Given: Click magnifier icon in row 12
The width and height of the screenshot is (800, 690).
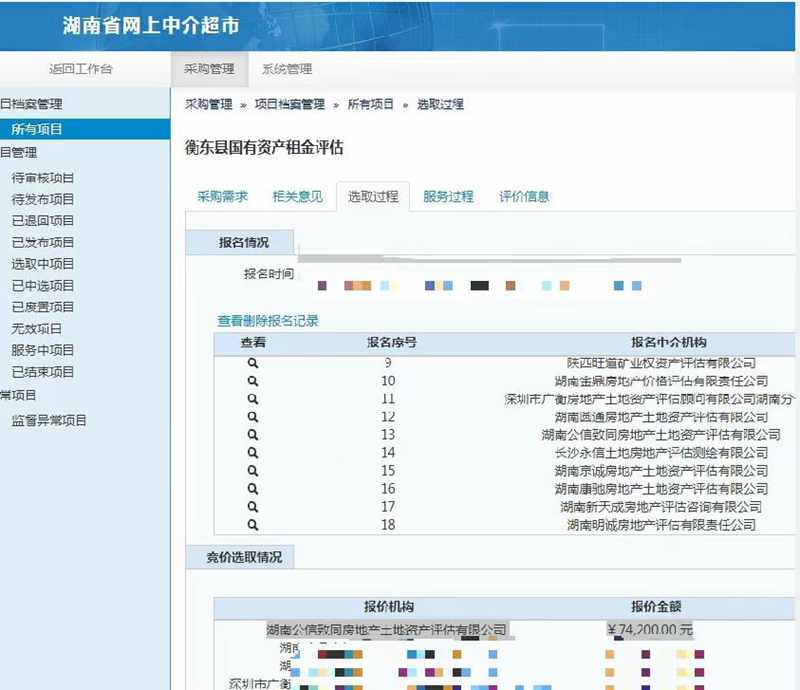Looking at the screenshot, I should click(253, 417).
